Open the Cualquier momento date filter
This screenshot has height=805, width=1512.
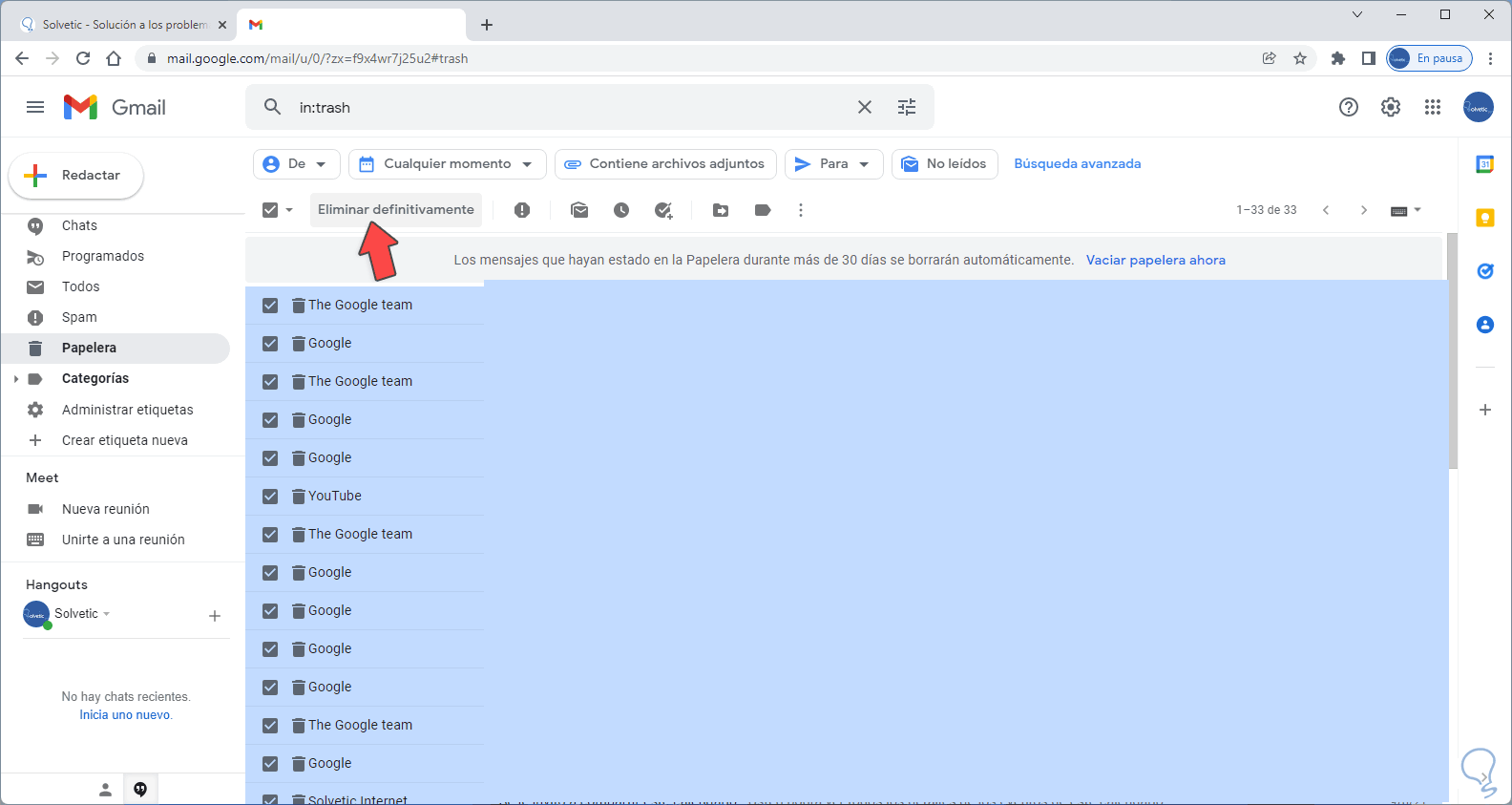(x=447, y=164)
